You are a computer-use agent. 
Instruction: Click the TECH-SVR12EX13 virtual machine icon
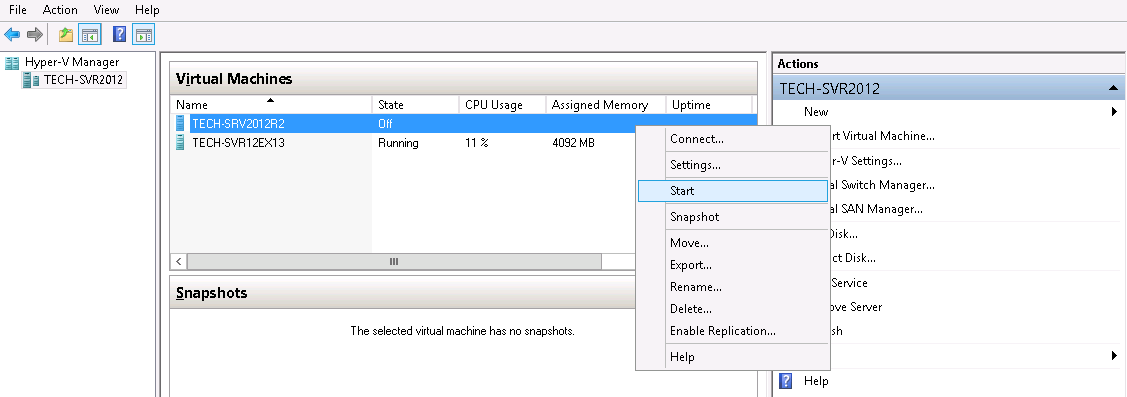pyautogui.click(x=180, y=142)
